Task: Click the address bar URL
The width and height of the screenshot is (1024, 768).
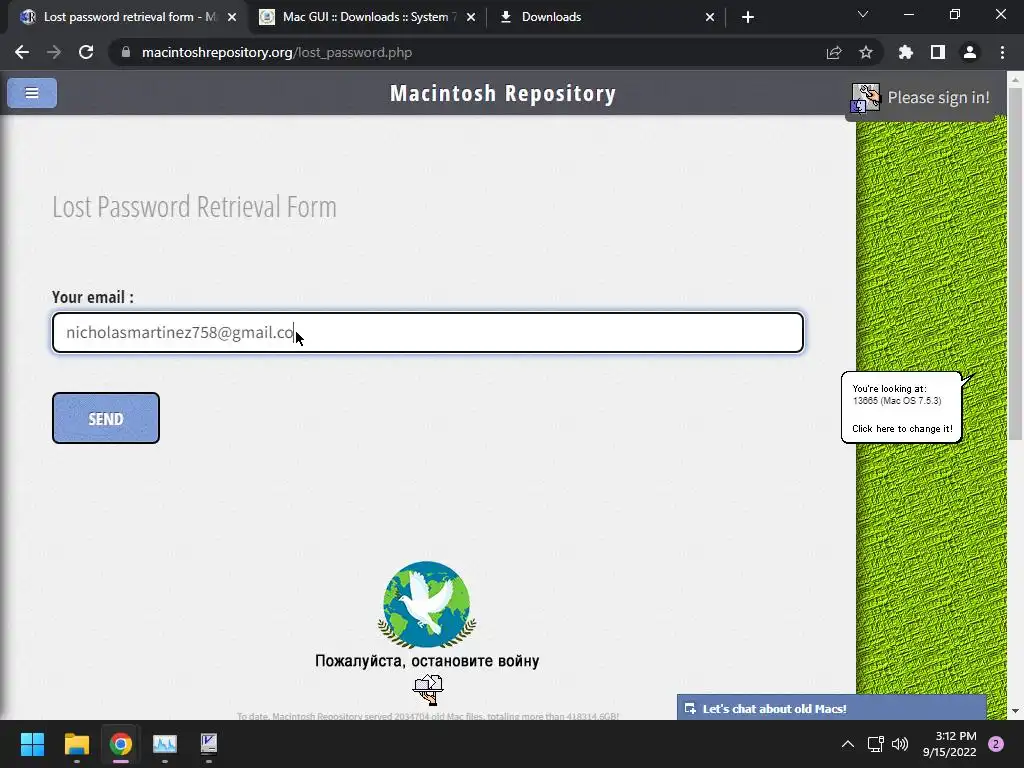Action: point(277,52)
